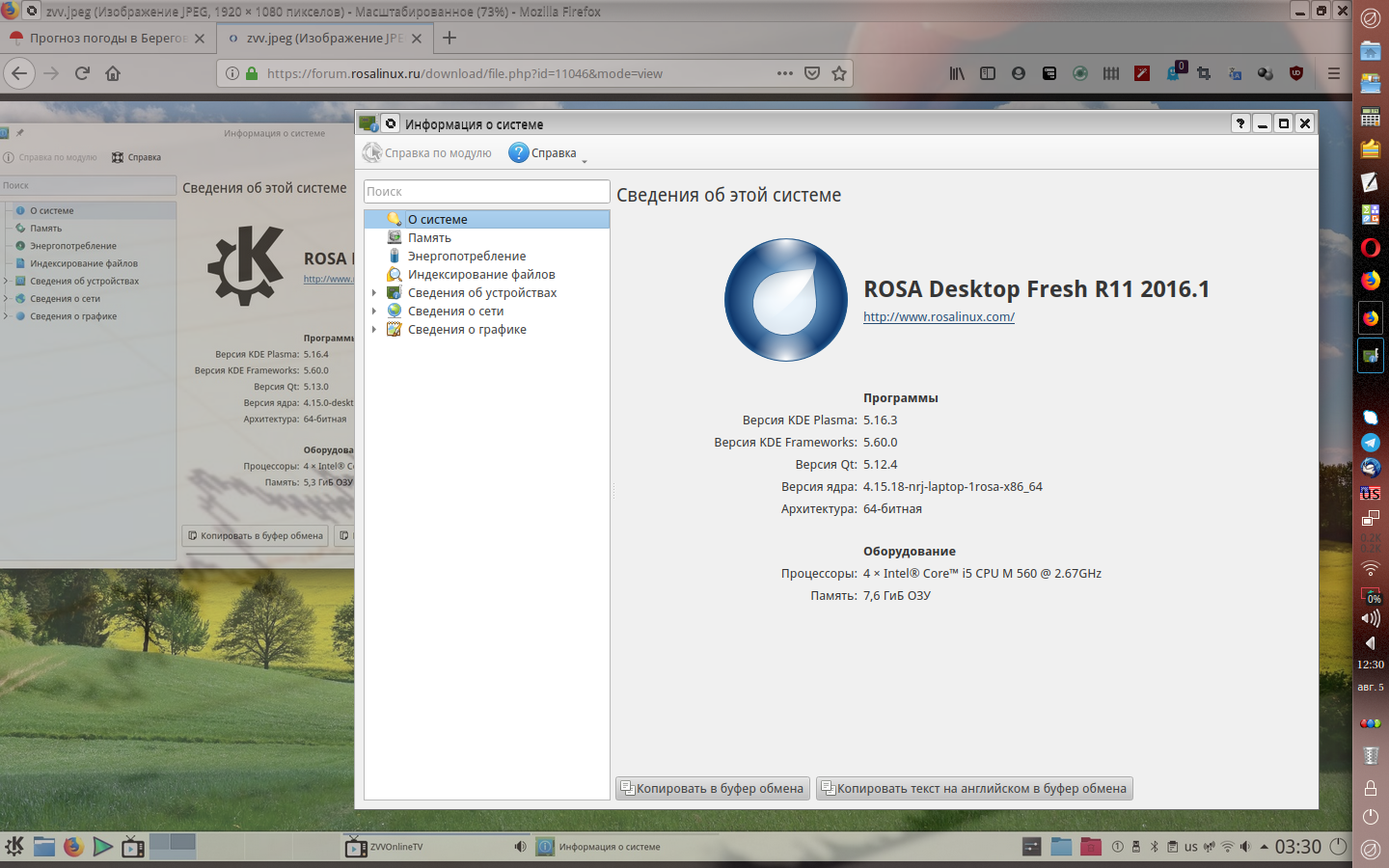Go back to the previous page in Firefox

coord(19,73)
